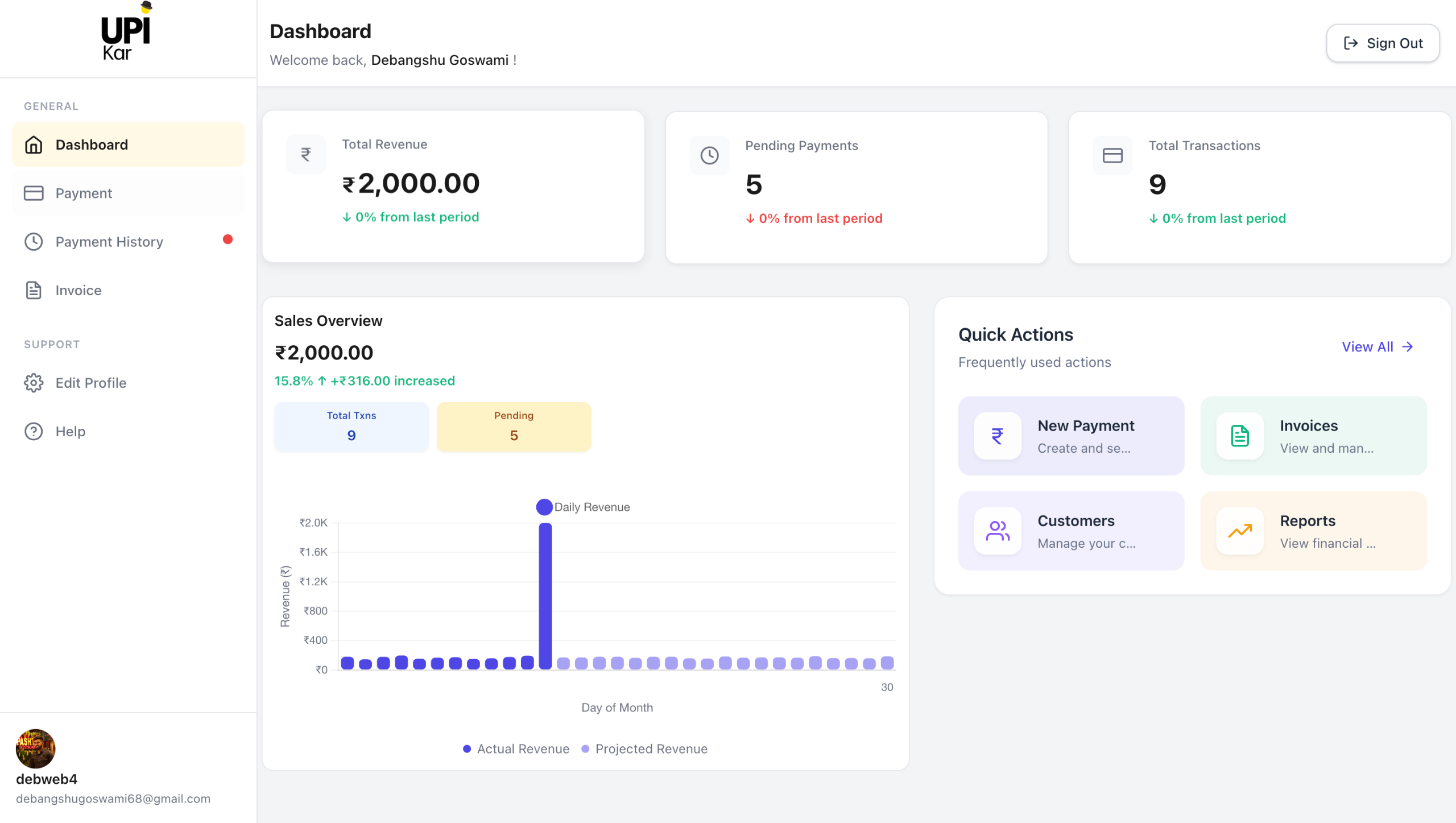Click the gear icon beside Edit Profile
The image size is (1456, 823).
click(x=34, y=383)
